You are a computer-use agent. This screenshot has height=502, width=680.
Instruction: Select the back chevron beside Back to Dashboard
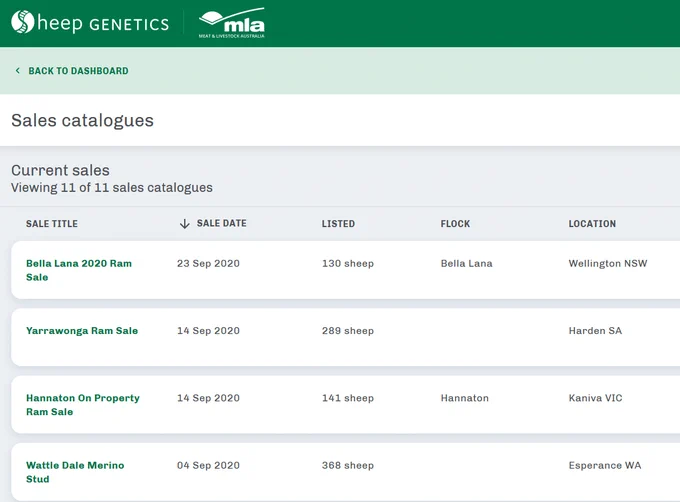tap(18, 70)
